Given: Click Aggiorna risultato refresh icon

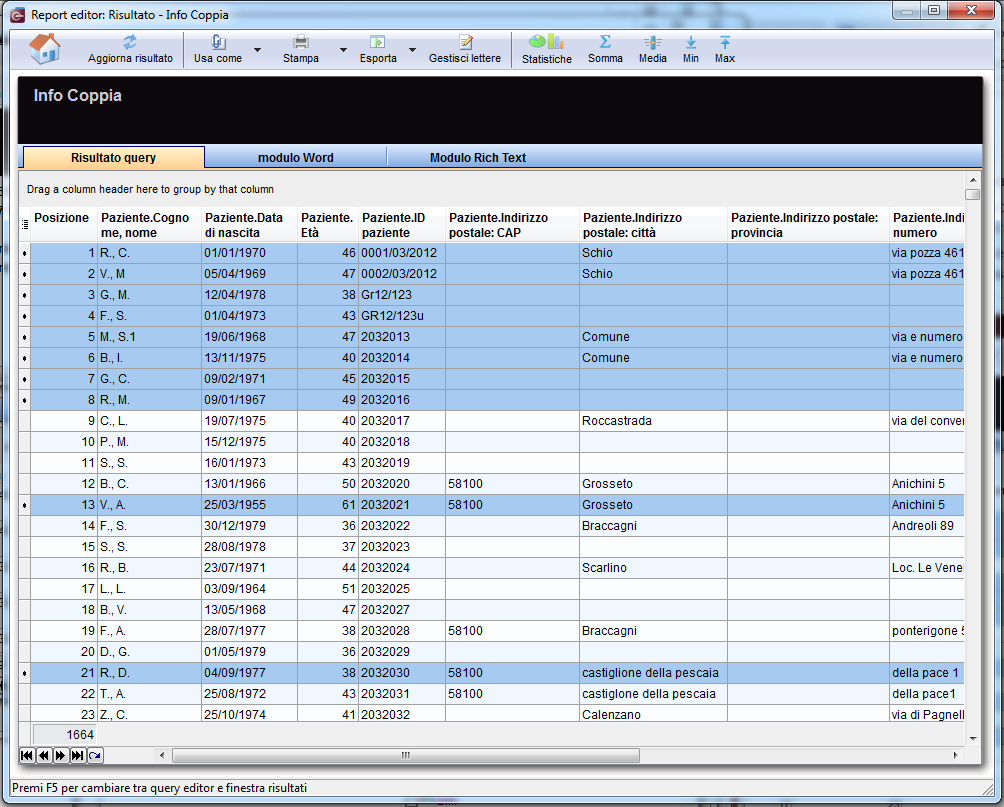Looking at the screenshot, I should coord(130,42).
